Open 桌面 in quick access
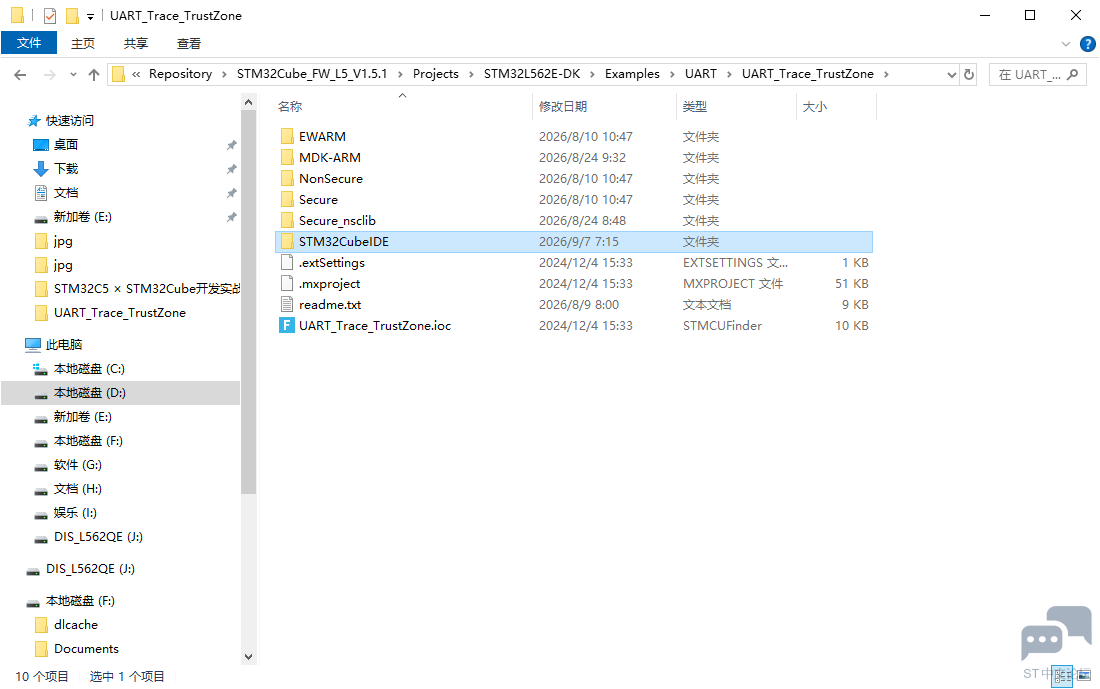This screenshot has width=1100, height=689. pyautogui.click(x=66, y=145)
